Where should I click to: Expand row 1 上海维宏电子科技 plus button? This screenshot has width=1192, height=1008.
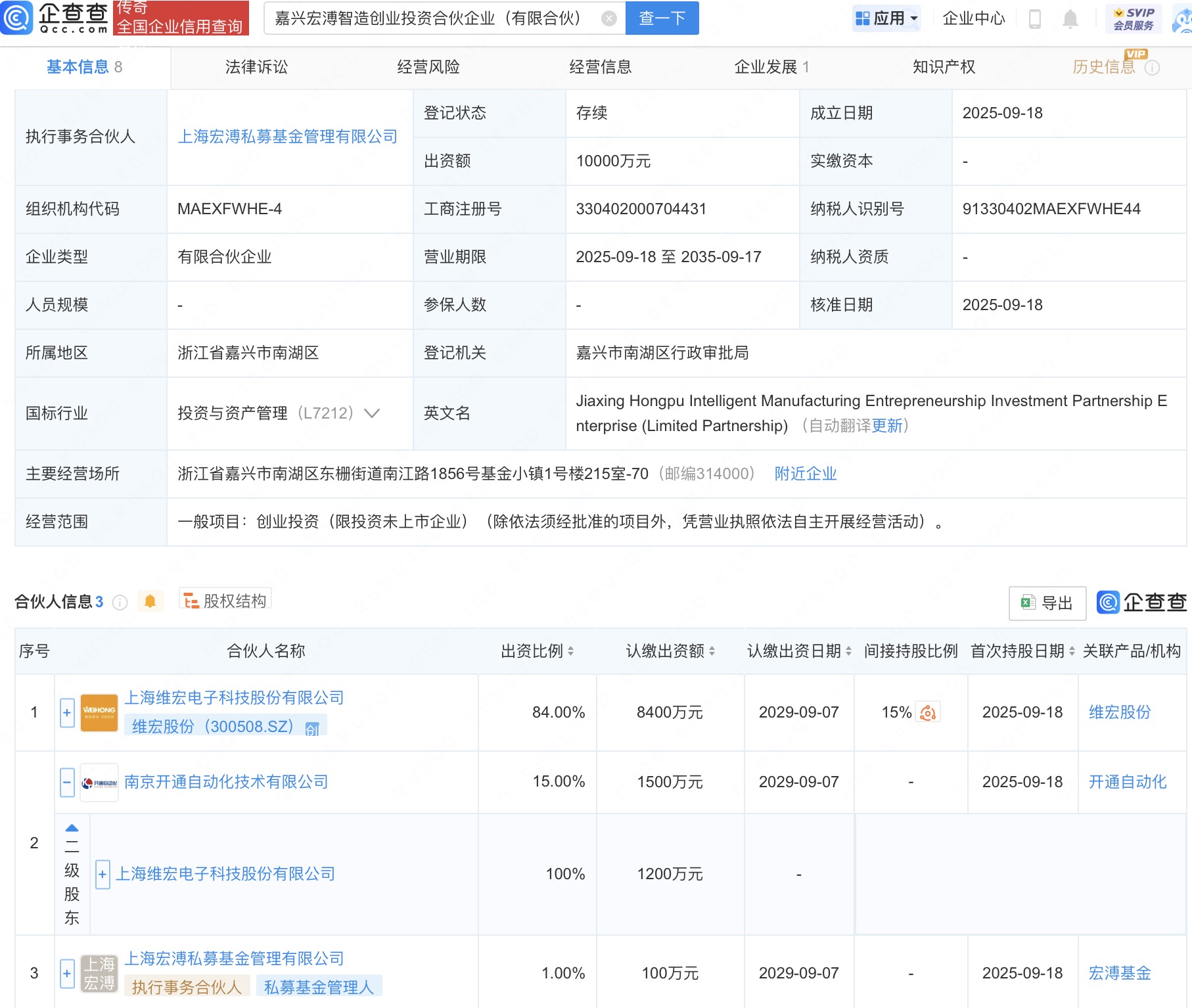[67, 713]
